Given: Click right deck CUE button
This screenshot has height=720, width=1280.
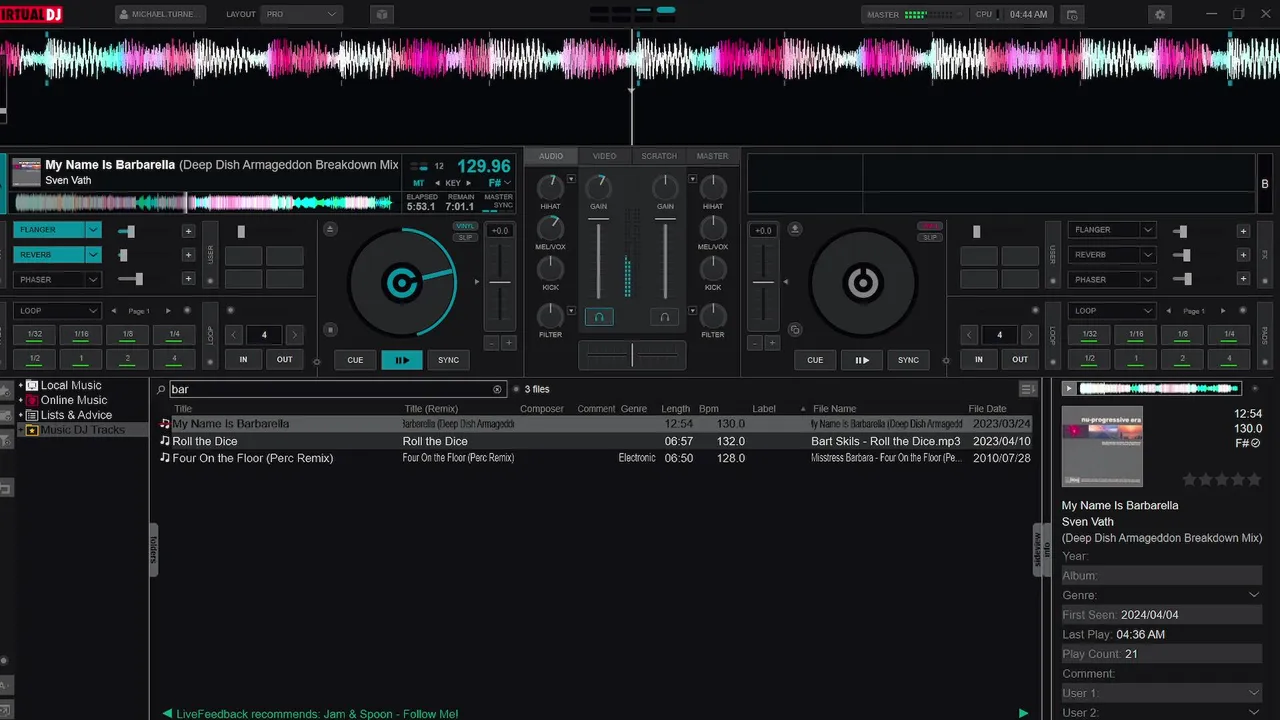Looking at the screenshot, I should tap(815, 360).
